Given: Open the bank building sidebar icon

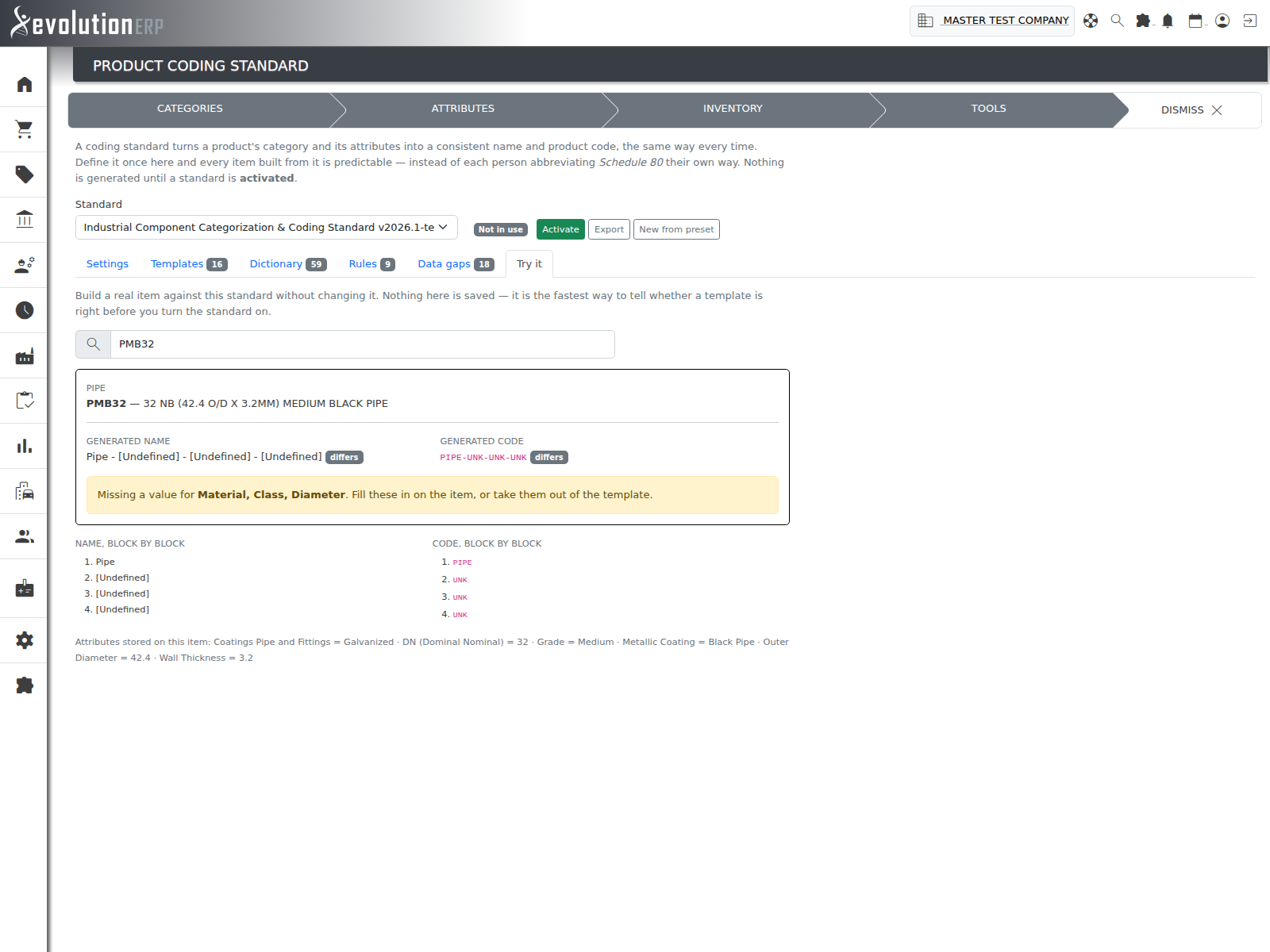Looking at the screenshot, I should (25, 219).
